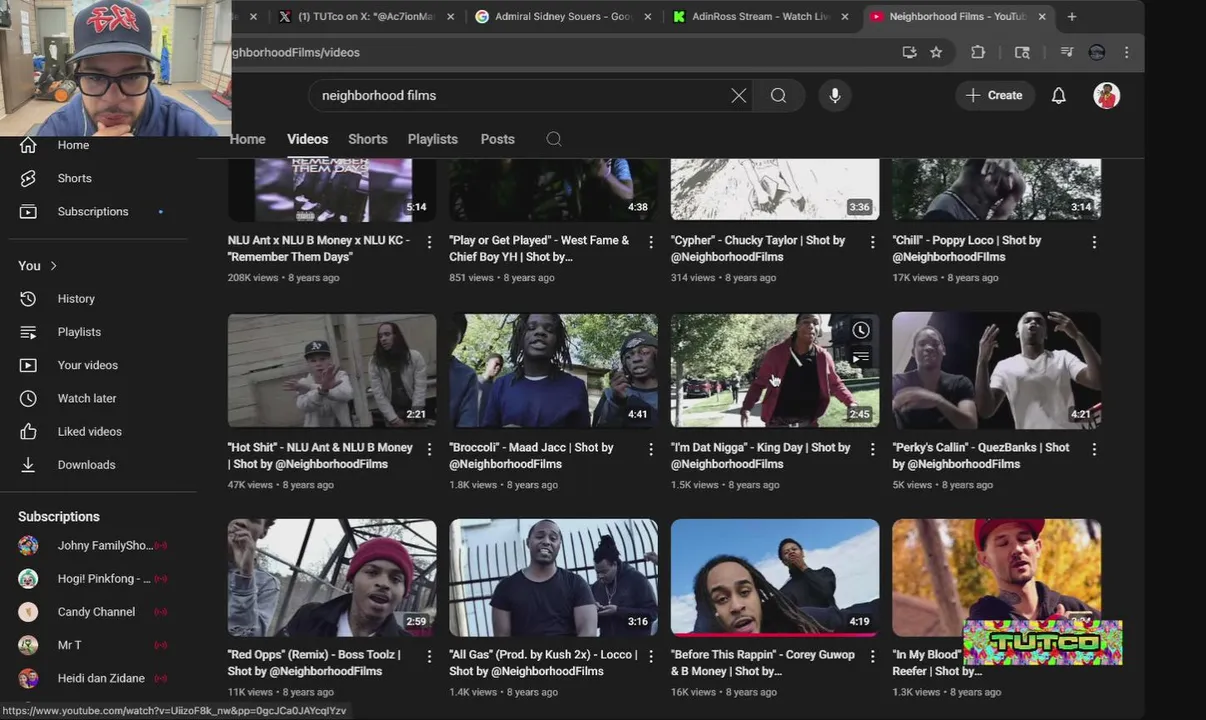The height and width of the screenshot is (720, 1206).
Task: Open new browser tab with plus
Action: (x=1072, y=16)
